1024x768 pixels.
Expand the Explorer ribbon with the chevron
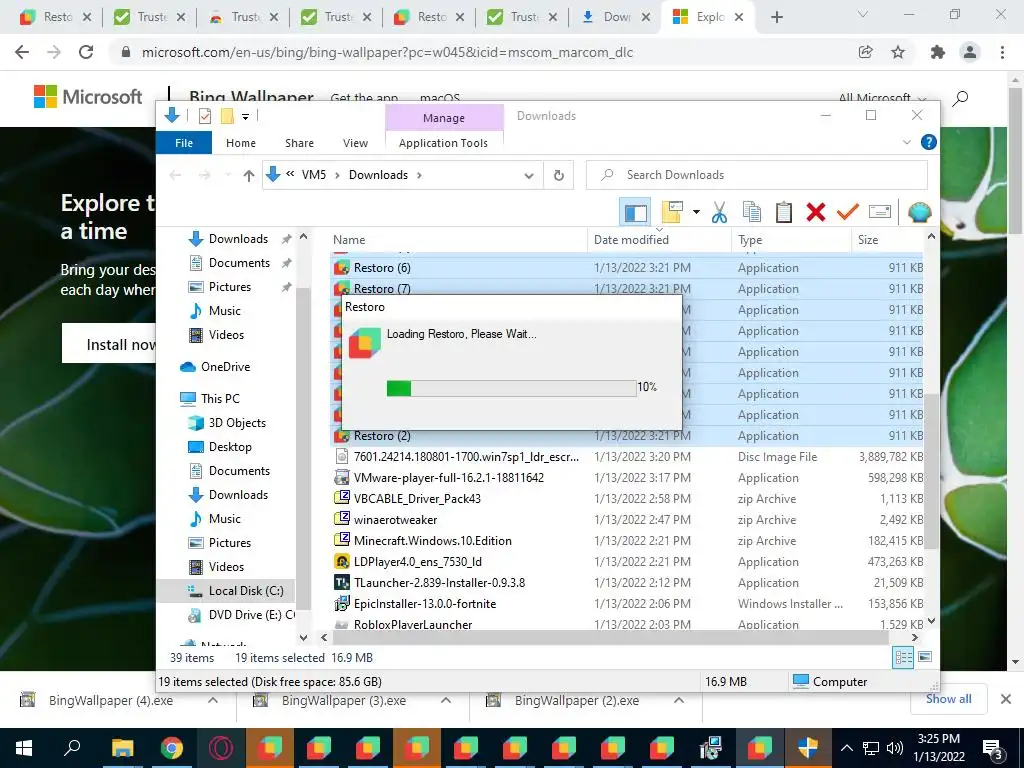pos(906,142)
